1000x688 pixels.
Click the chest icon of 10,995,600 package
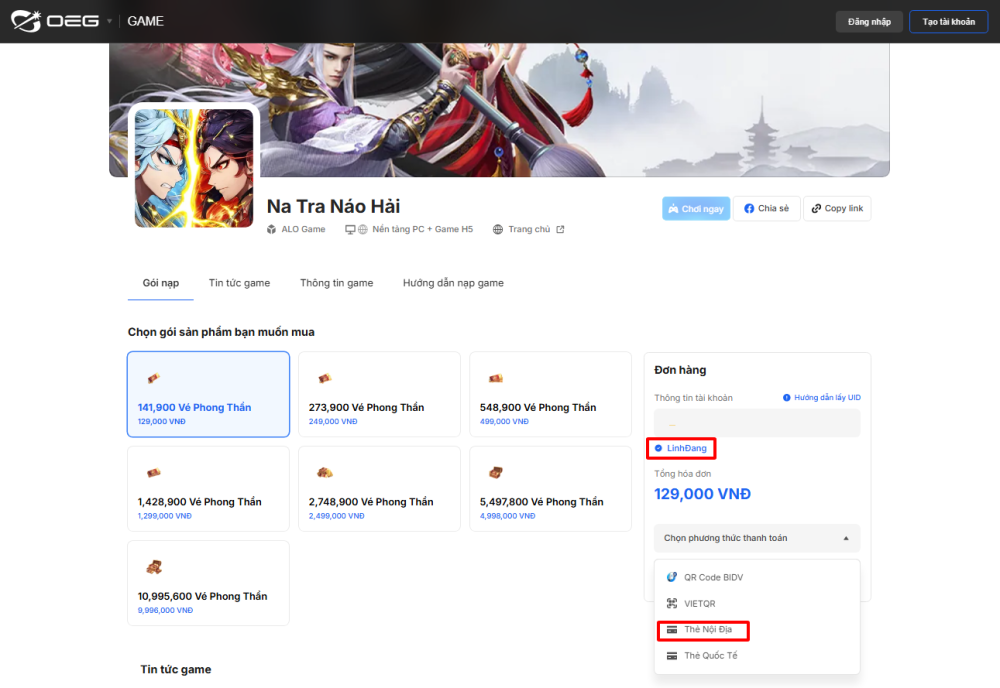coord(153,567)
